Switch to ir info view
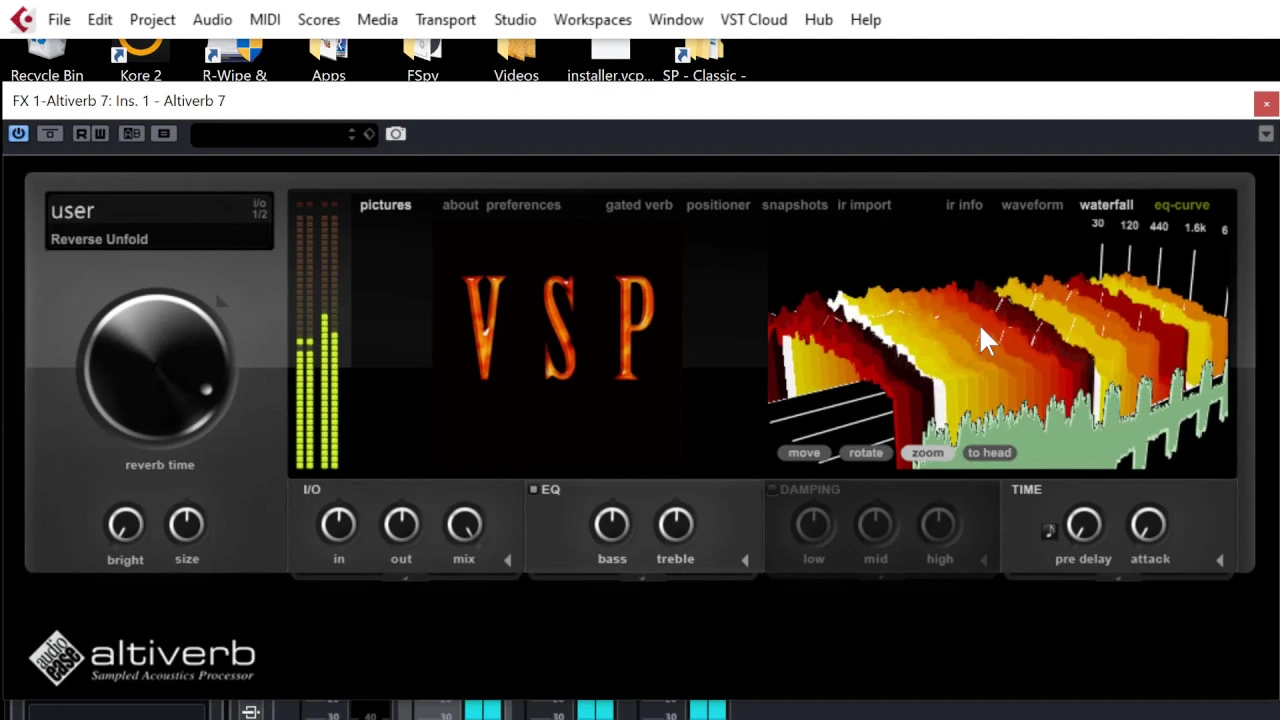 (964, 205)
